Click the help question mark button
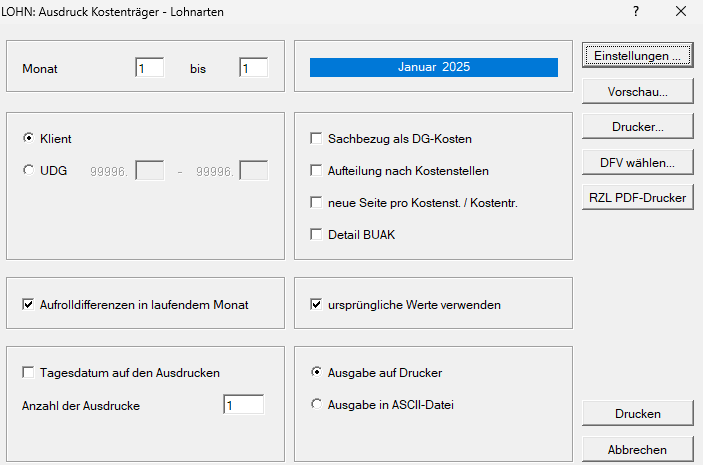The width and height of the screenshot is (703, 465). tap(636, 12)
